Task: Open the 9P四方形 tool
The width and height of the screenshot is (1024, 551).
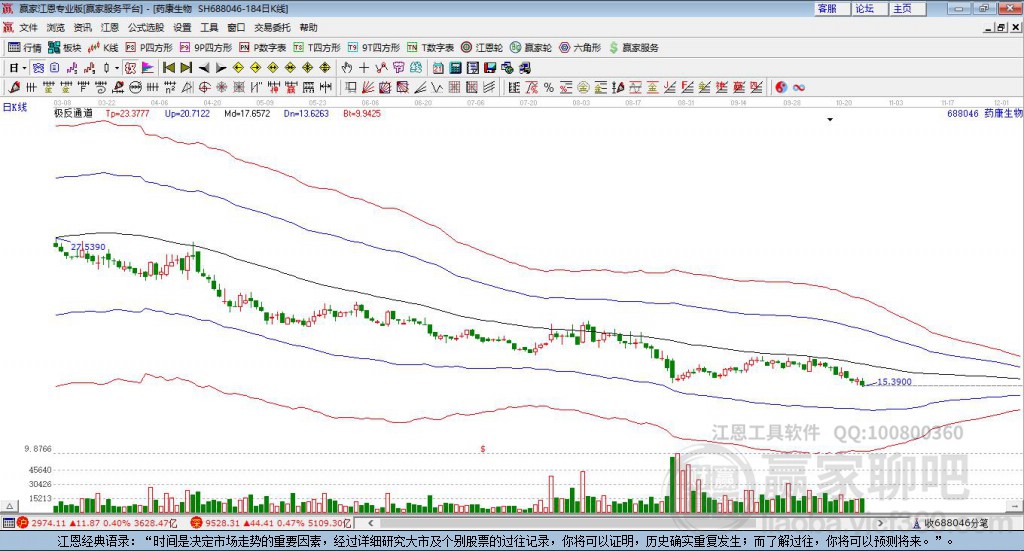Action: pyautogui.click(x=206, y=48)
